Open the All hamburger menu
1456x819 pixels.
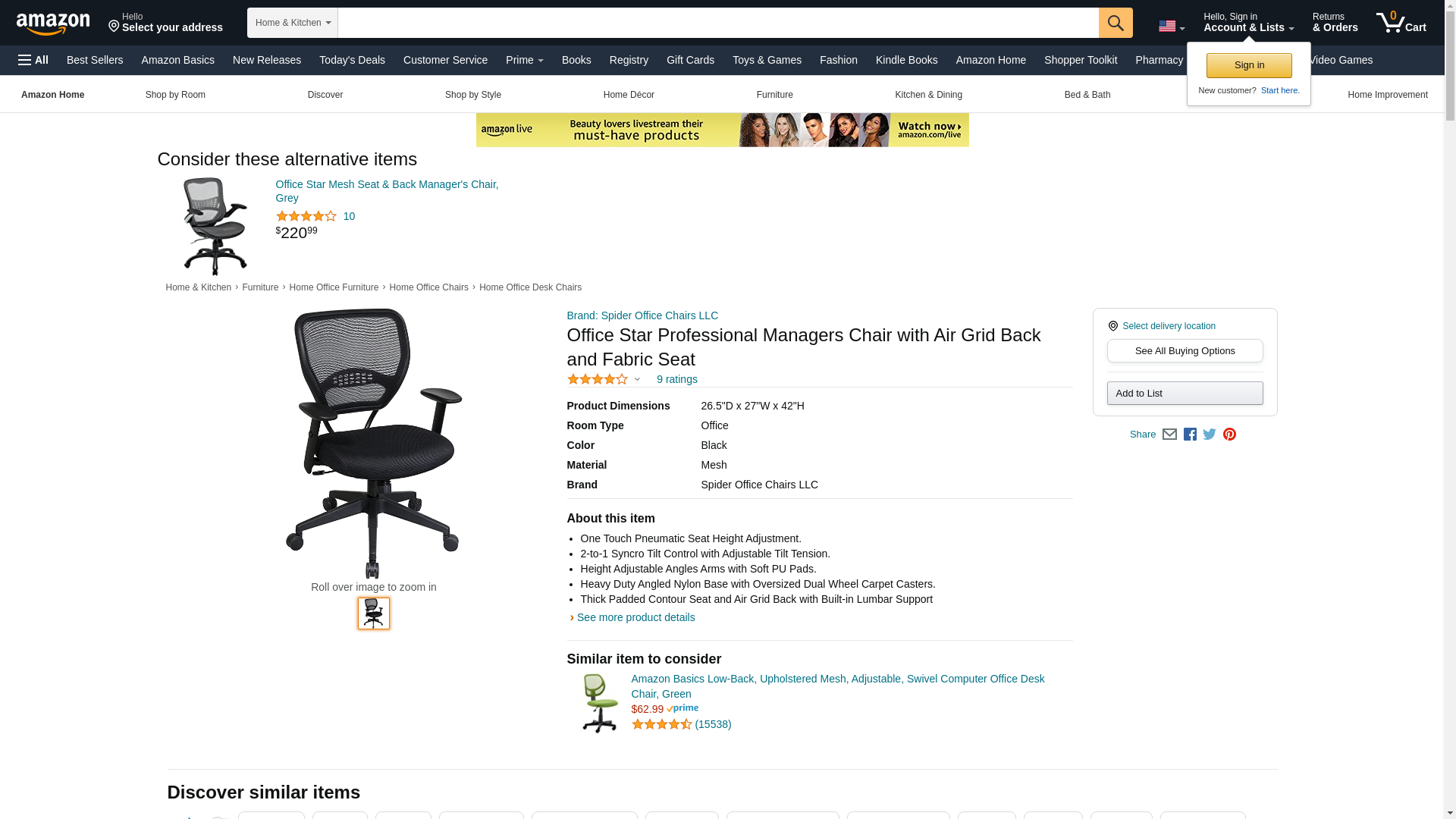tap(33, 60)
